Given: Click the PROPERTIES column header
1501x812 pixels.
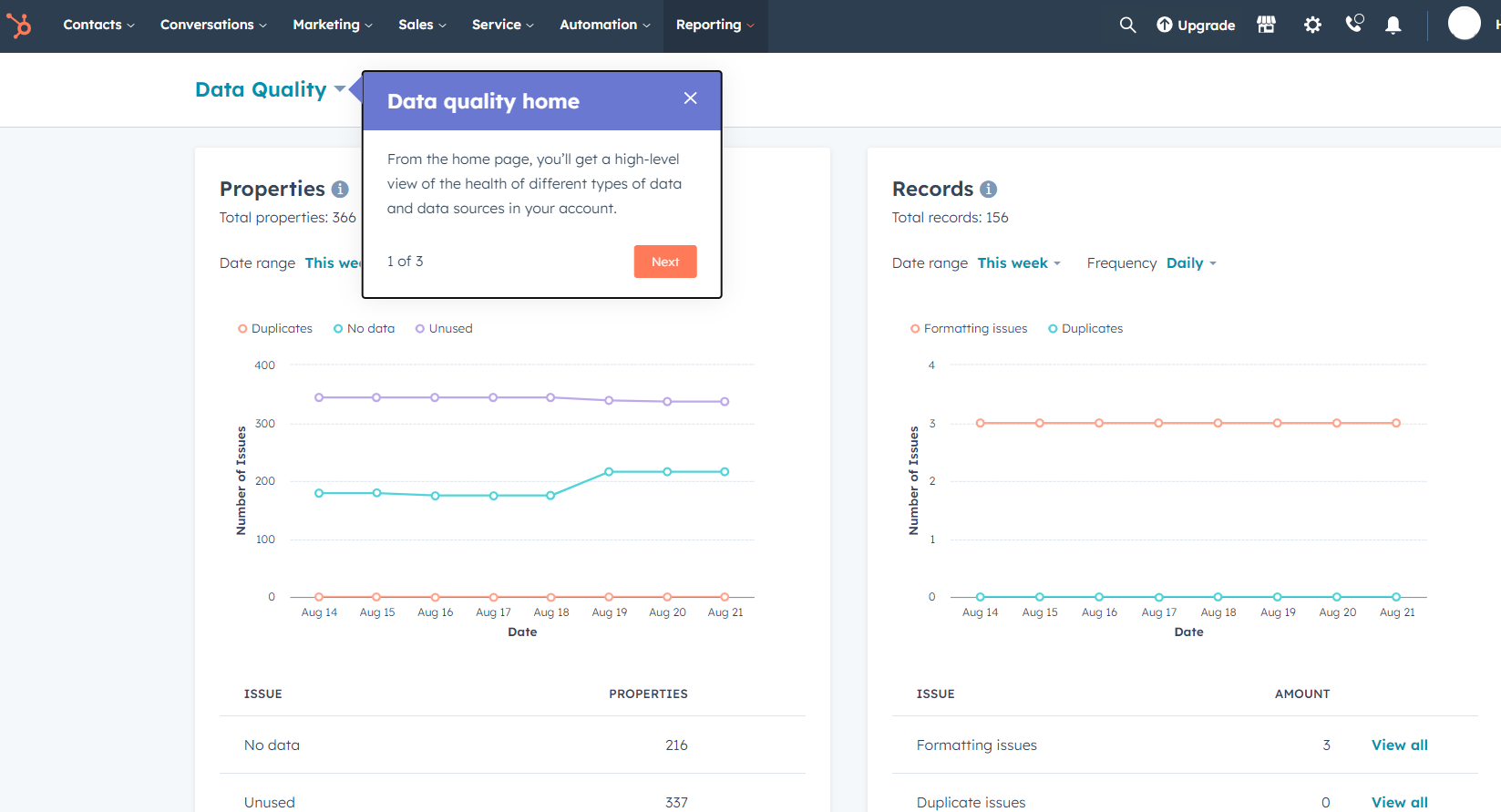Looking at the screenshot, I should [649, 694].
